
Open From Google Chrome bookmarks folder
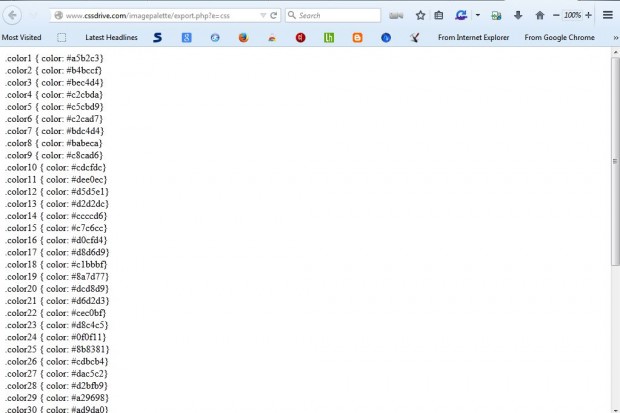pyautogui.click(x=560, y=38)
